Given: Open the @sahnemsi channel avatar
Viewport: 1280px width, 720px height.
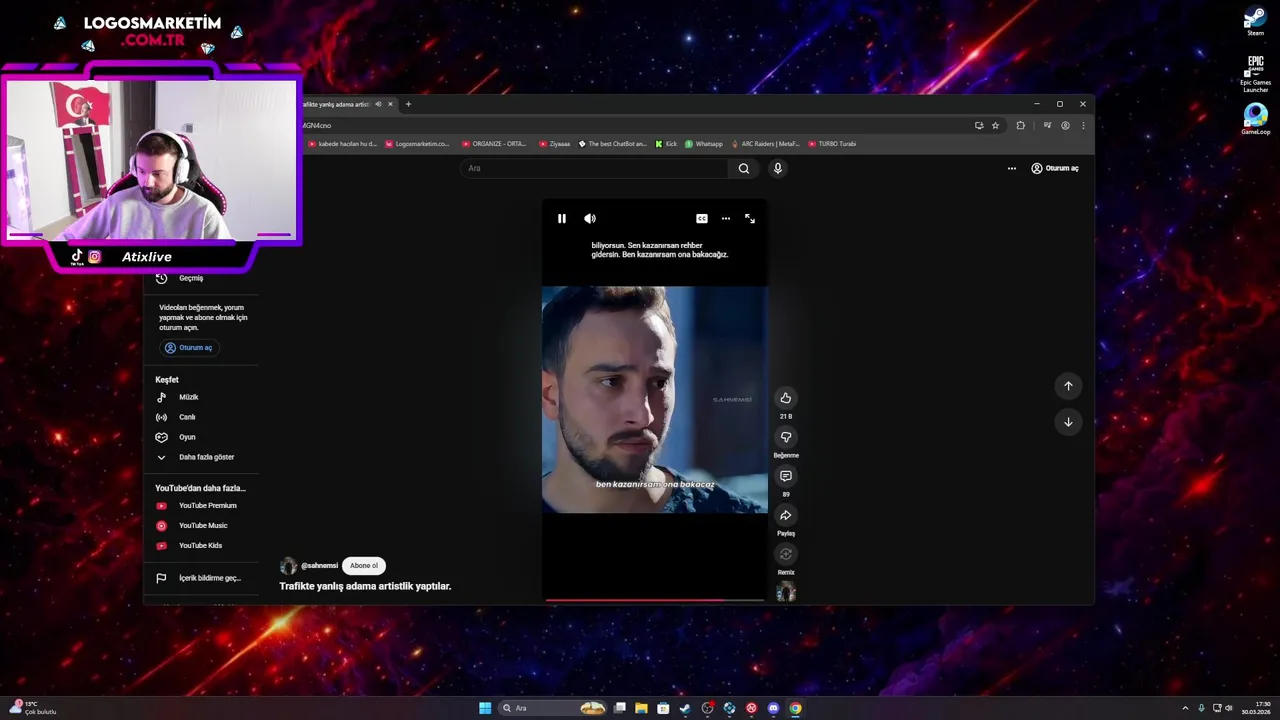Looking at the screenshot, I should (x=288, y=566).
